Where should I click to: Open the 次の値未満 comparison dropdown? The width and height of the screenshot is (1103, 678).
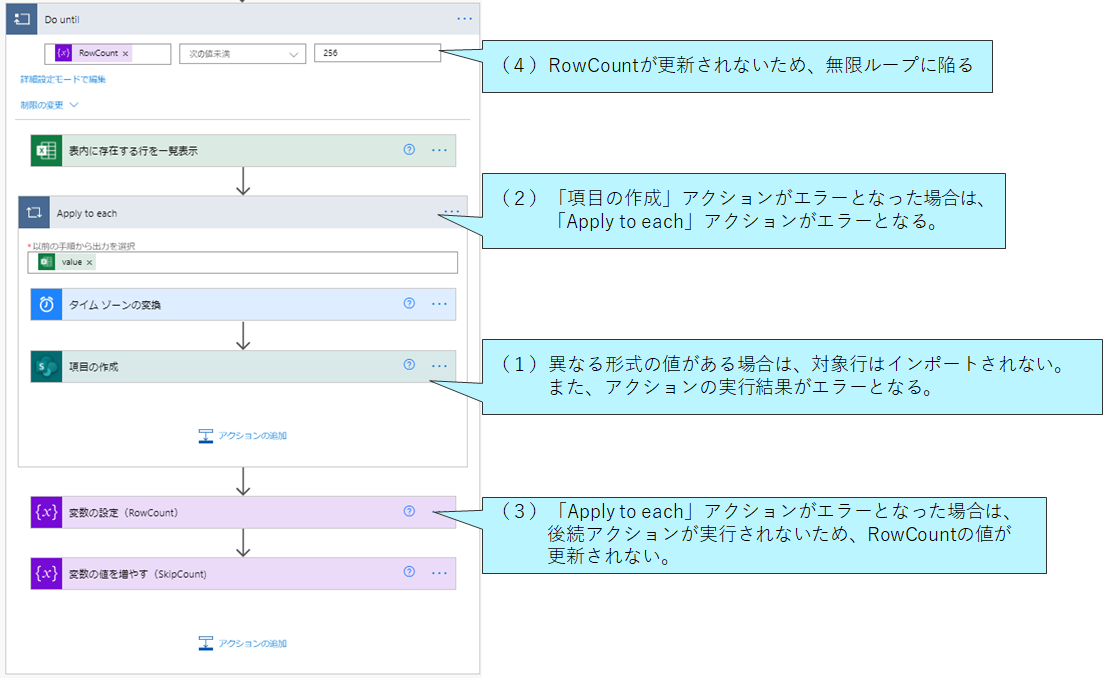pyautogui.click(x=242, y=53)
